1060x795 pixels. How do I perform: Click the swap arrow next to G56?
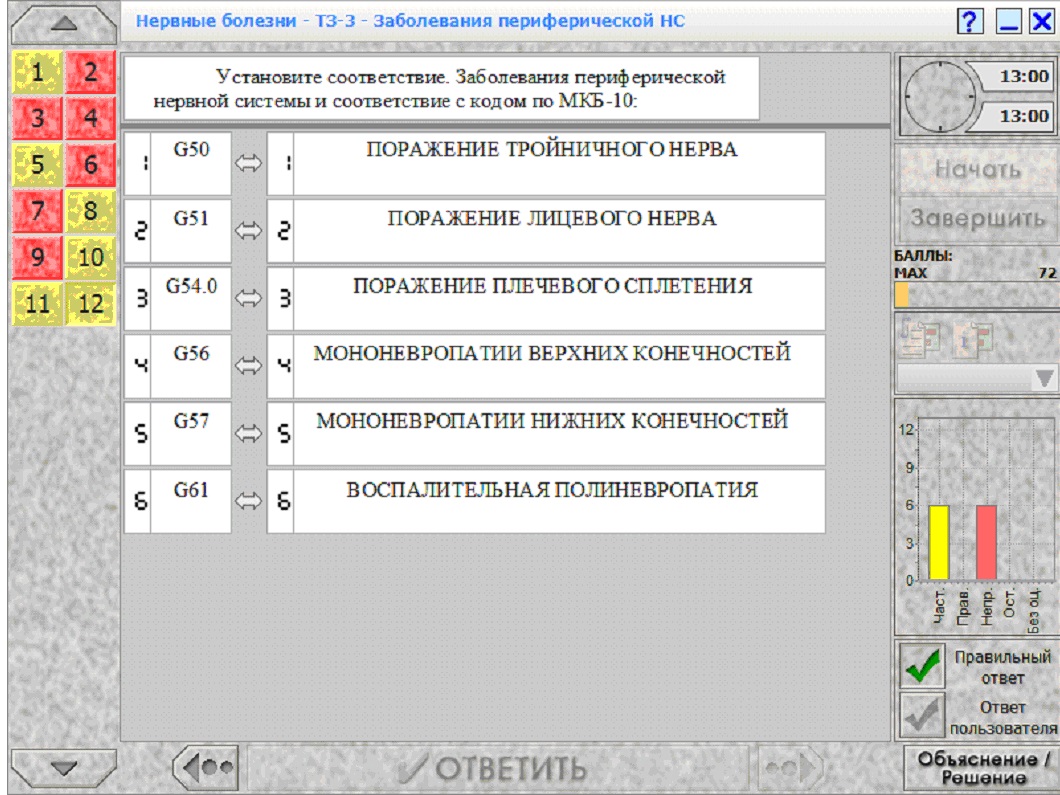pos(248,366)
